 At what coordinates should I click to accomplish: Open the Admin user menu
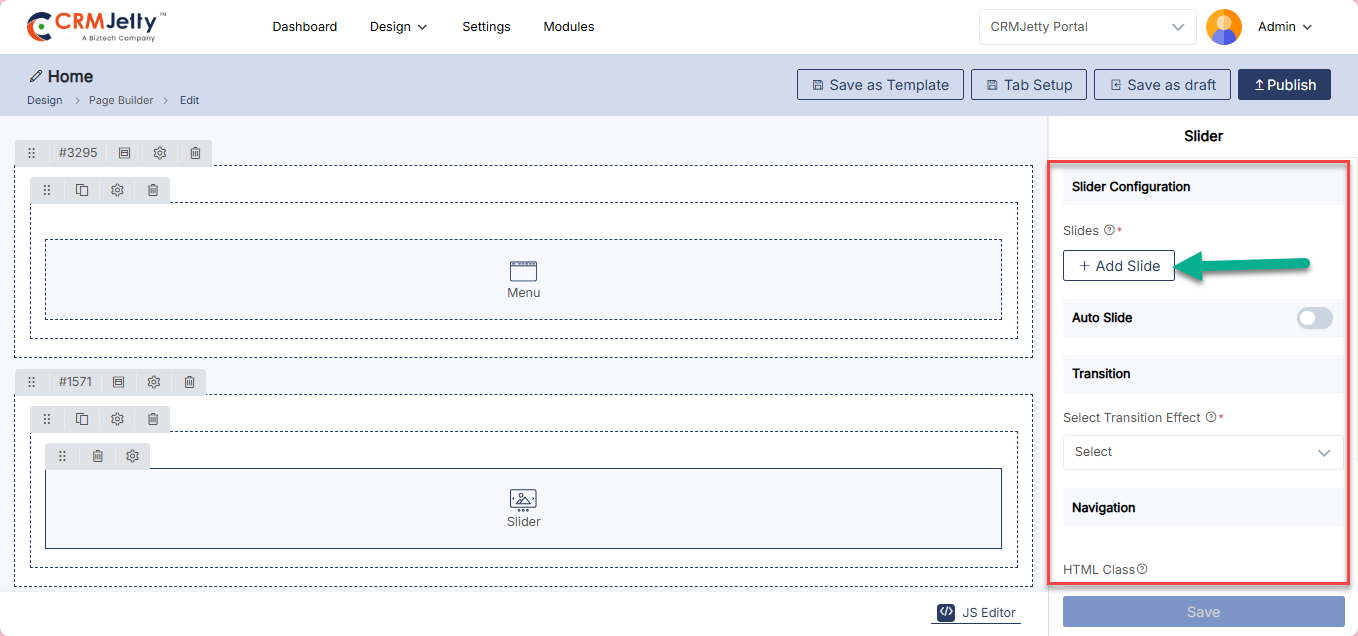coord(1284,27)
